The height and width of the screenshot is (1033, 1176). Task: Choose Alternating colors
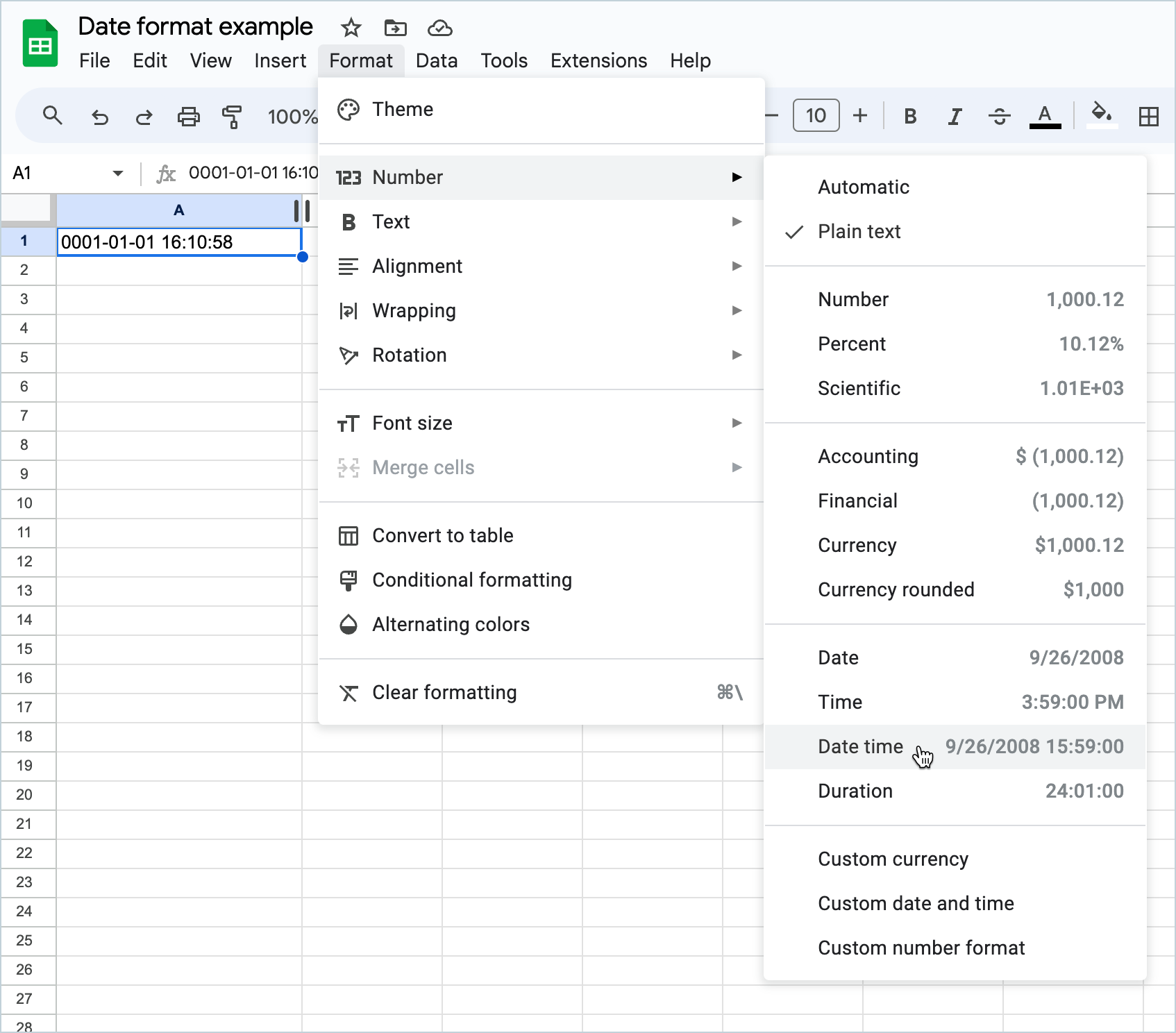[x=541, y=625]
